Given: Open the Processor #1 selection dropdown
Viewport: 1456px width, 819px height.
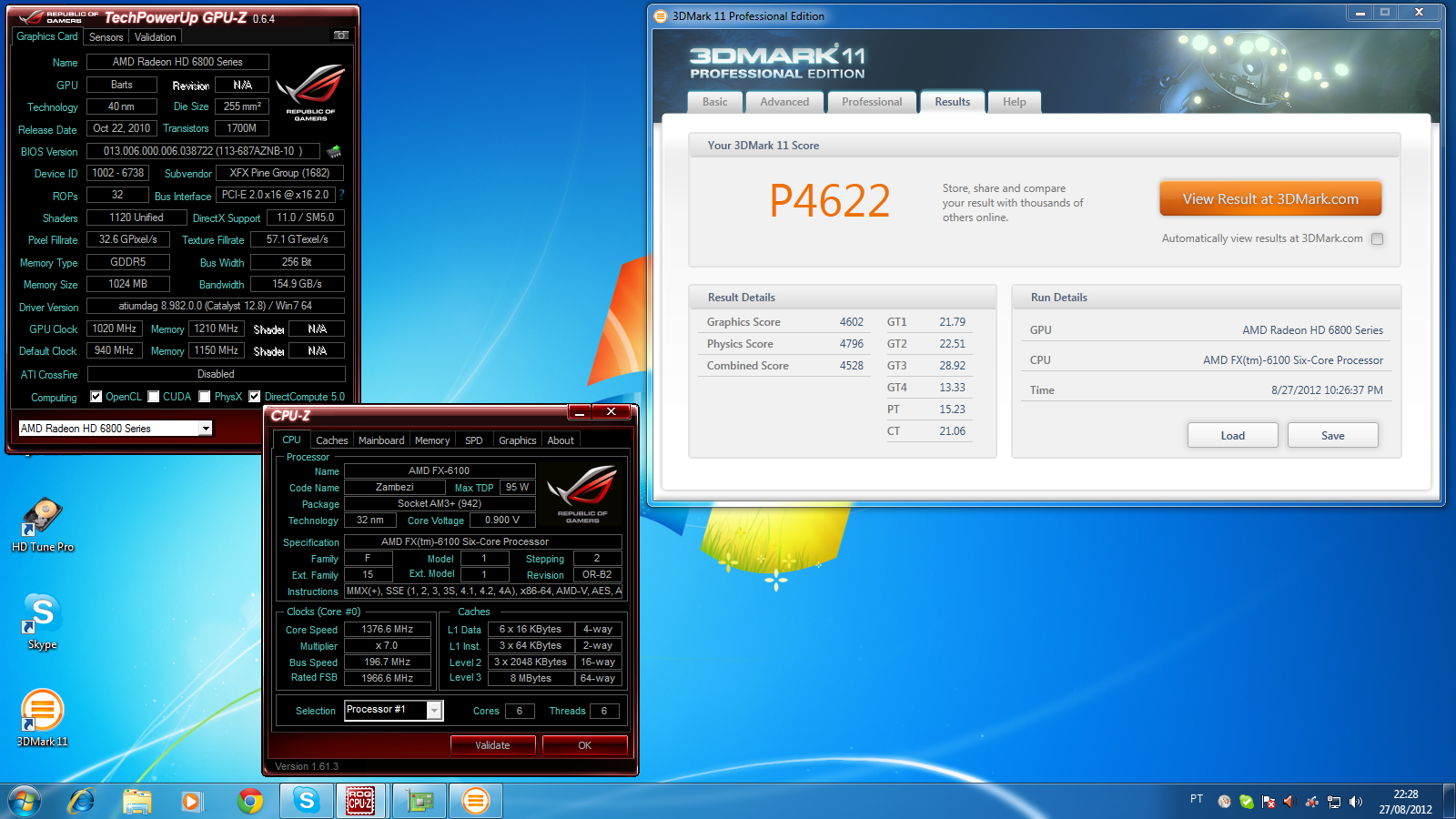Looking at the screenshot, I should [435, 710].
